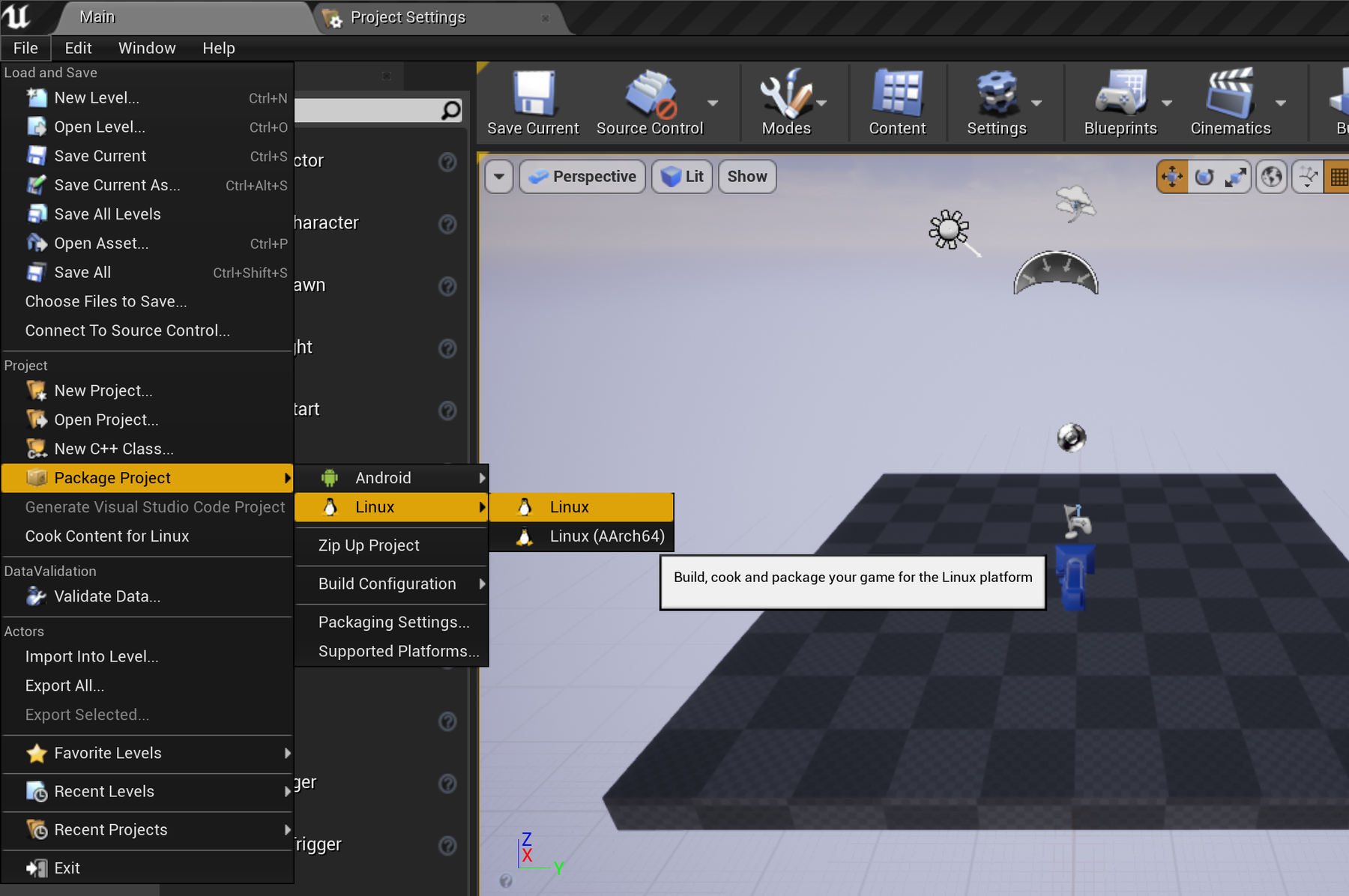Screen dimensions: 1349x896
Task: Select the sun light actor in viewport
Action: (949, 229)
